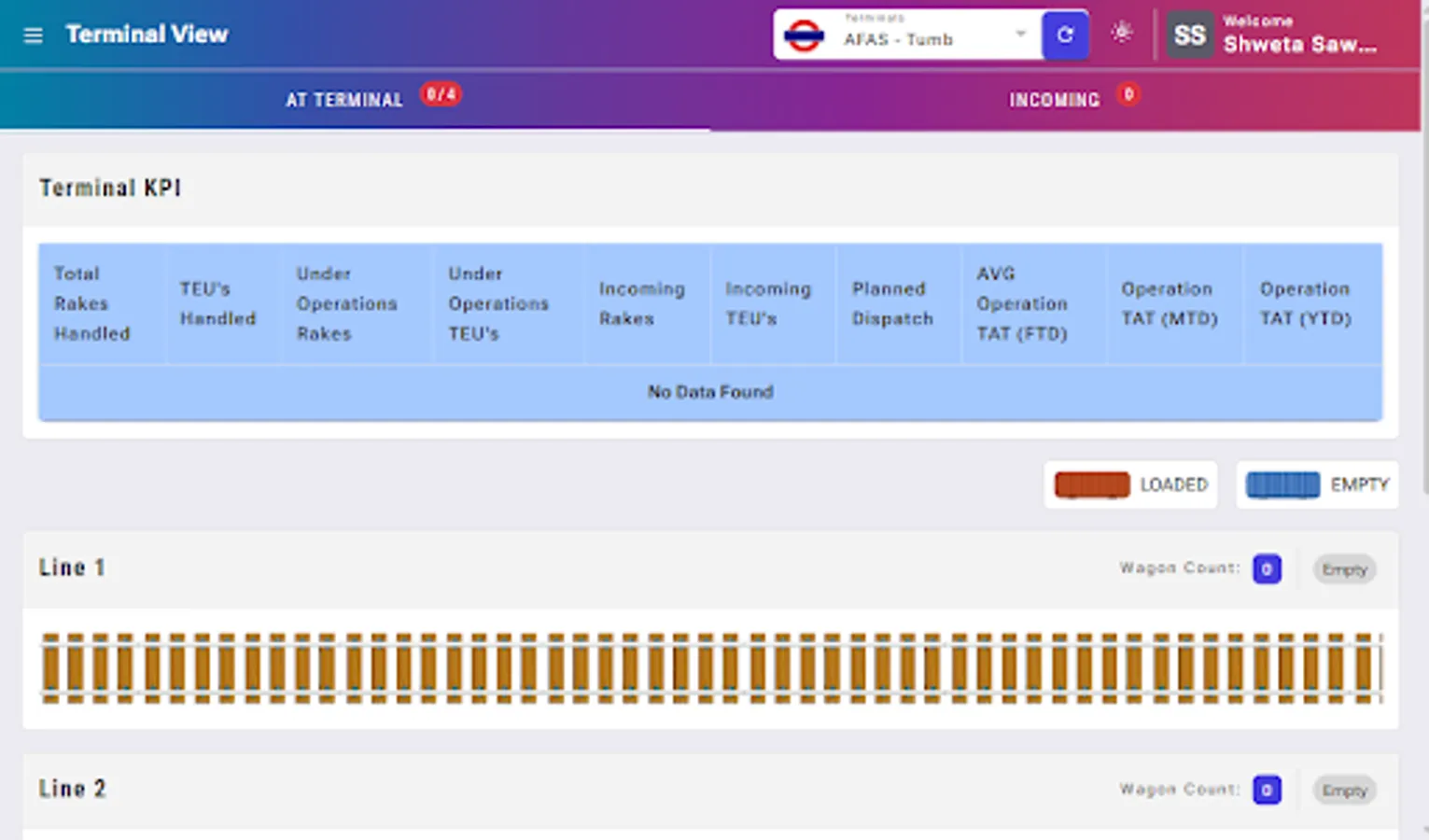Click the No Data Found message
The image size is (1429, 840).
[x=710, y=392]
